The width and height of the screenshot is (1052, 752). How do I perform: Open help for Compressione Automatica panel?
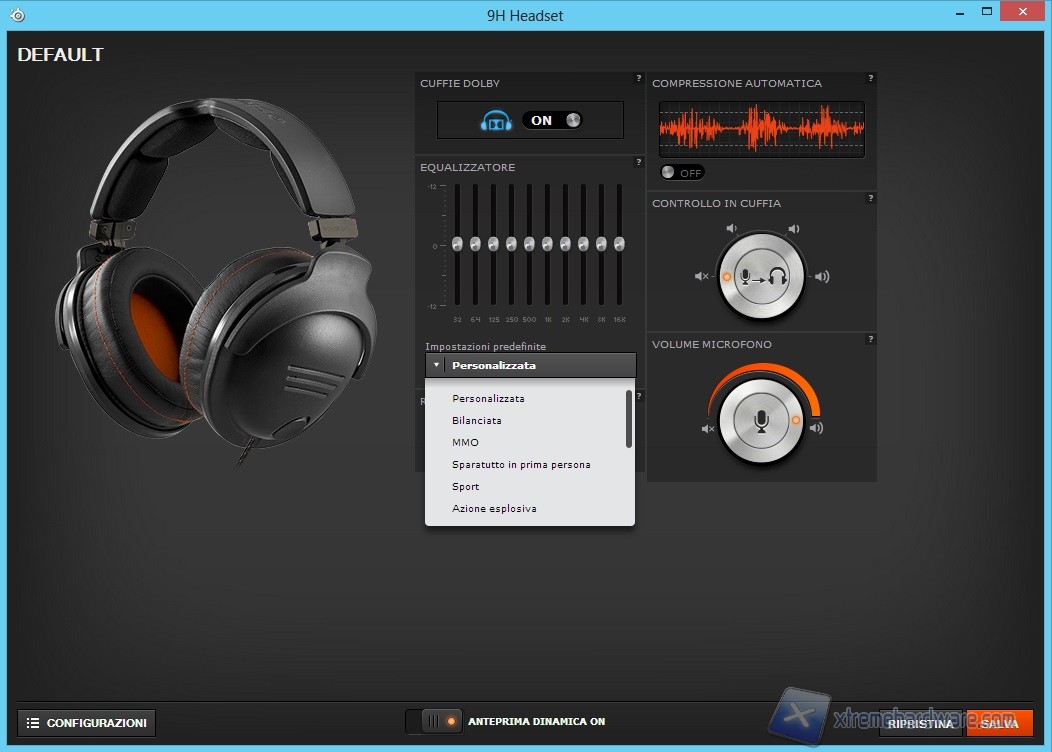(870, 78)
